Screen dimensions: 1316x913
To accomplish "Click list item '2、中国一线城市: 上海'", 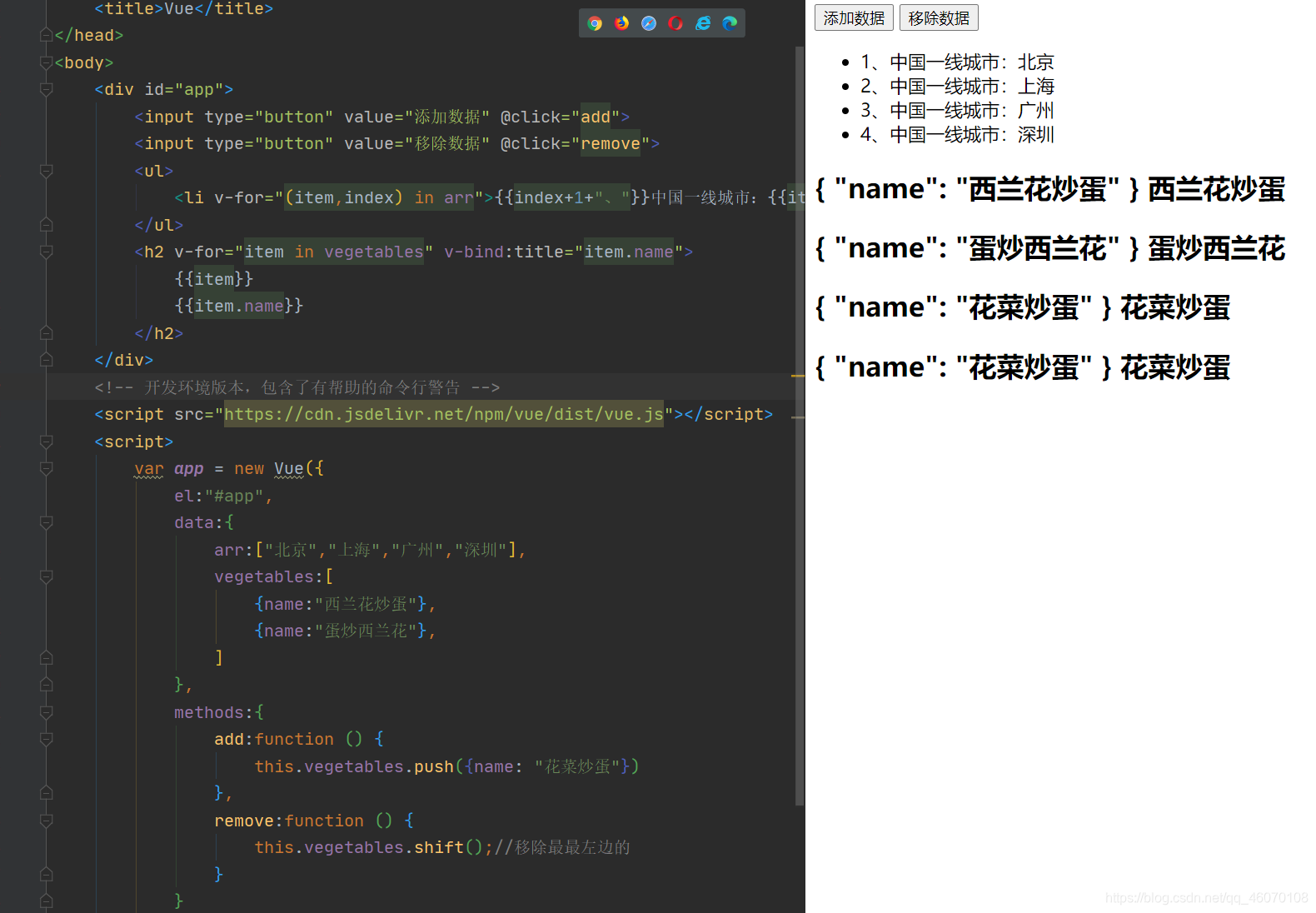I will point(957,87).
